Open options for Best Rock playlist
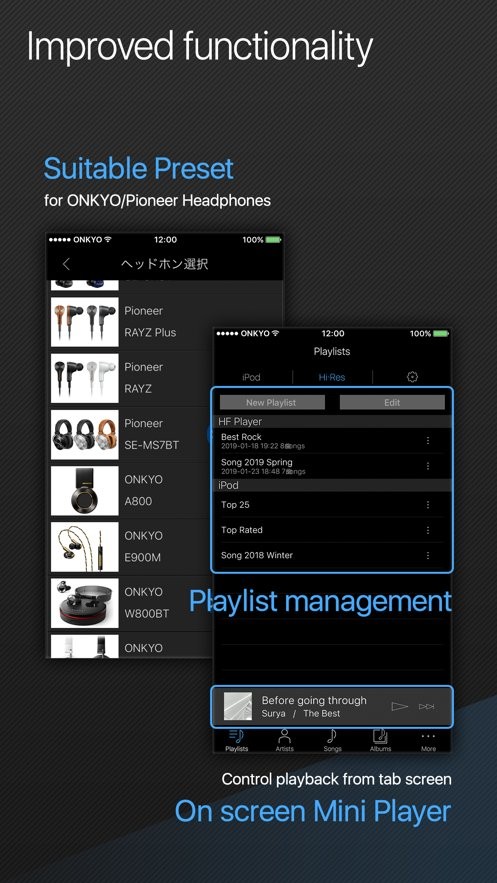The height and width of the screenshot is (883, 497). 428,440
